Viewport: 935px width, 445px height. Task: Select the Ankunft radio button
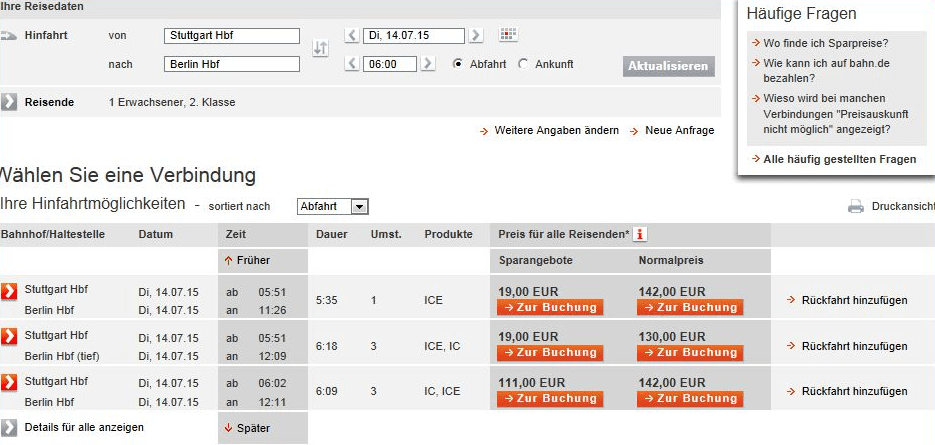tap(523, 64)
